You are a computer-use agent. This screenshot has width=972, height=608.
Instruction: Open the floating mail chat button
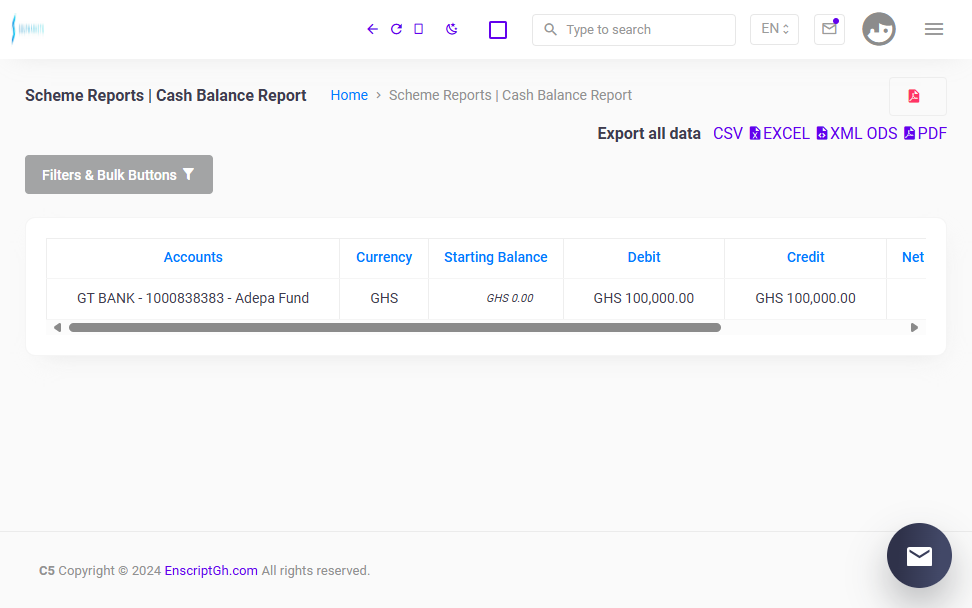pos(919,555)
